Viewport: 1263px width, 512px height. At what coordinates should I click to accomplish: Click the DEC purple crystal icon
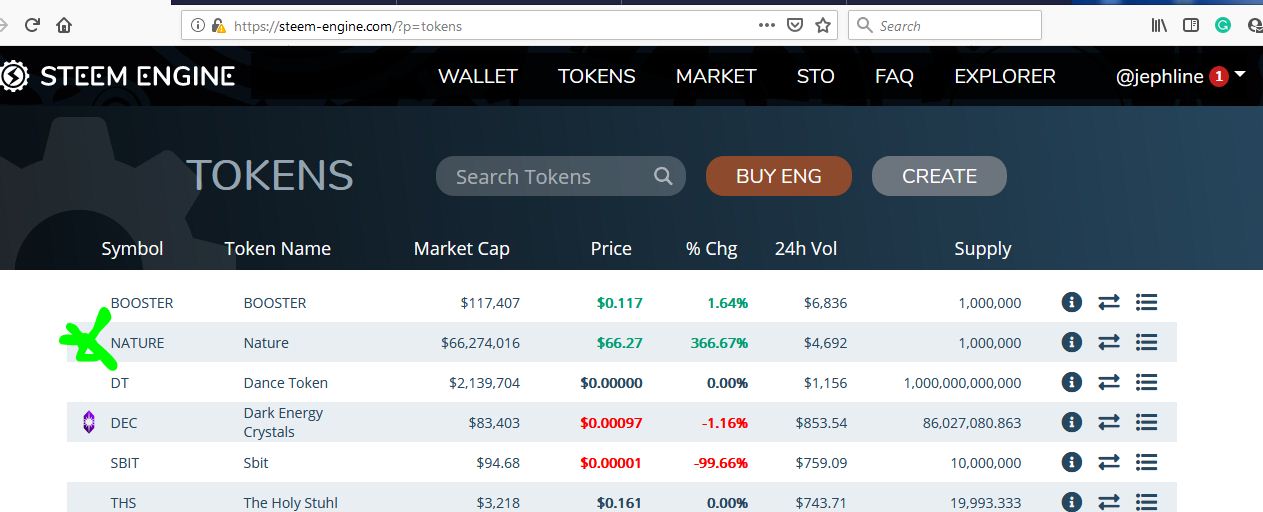(88, 422)
